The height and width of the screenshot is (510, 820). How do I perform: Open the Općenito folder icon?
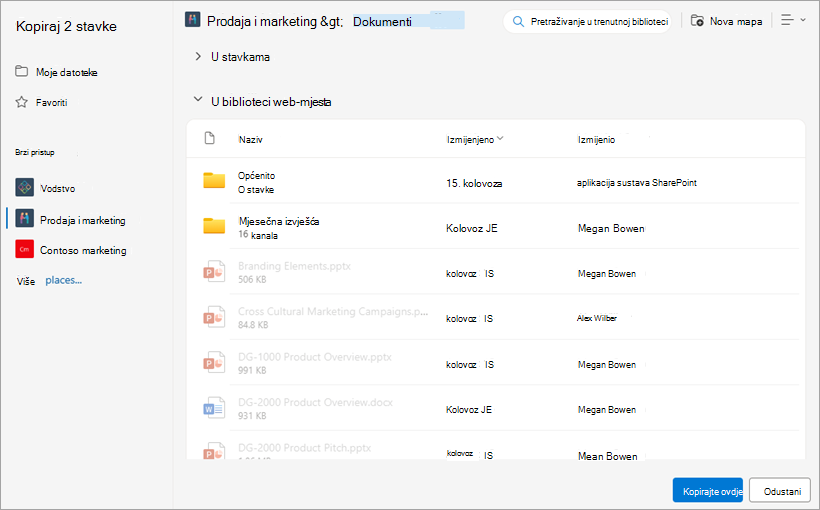tap(214, 180)
